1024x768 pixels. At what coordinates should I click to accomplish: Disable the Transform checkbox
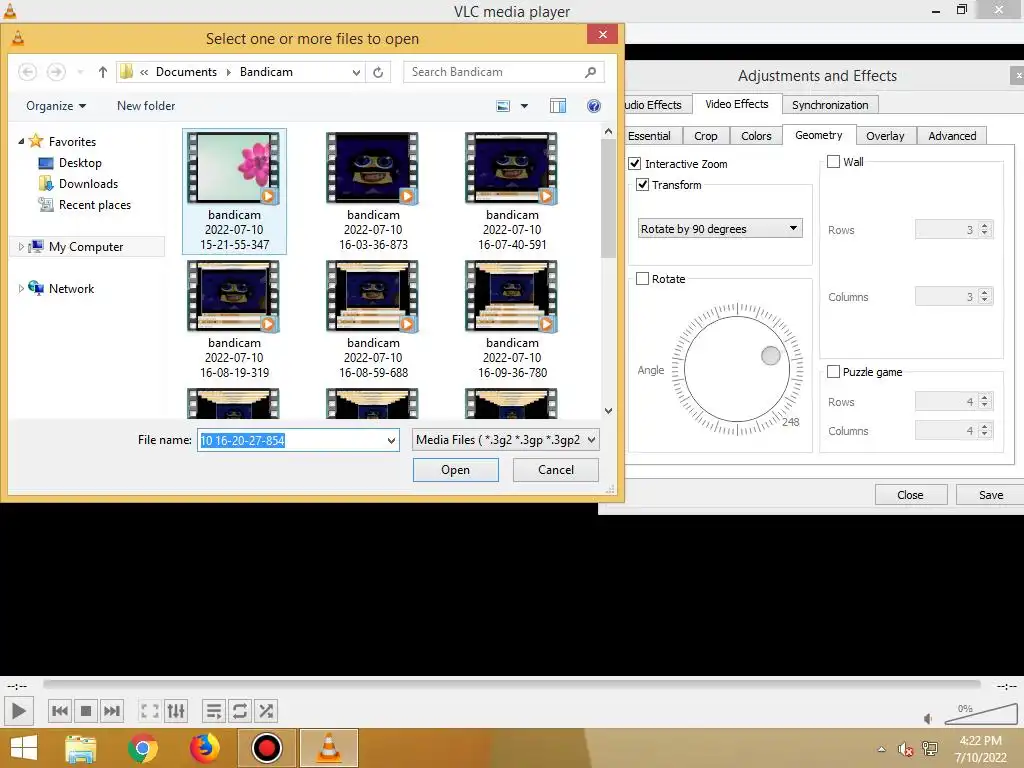point(643,185)
